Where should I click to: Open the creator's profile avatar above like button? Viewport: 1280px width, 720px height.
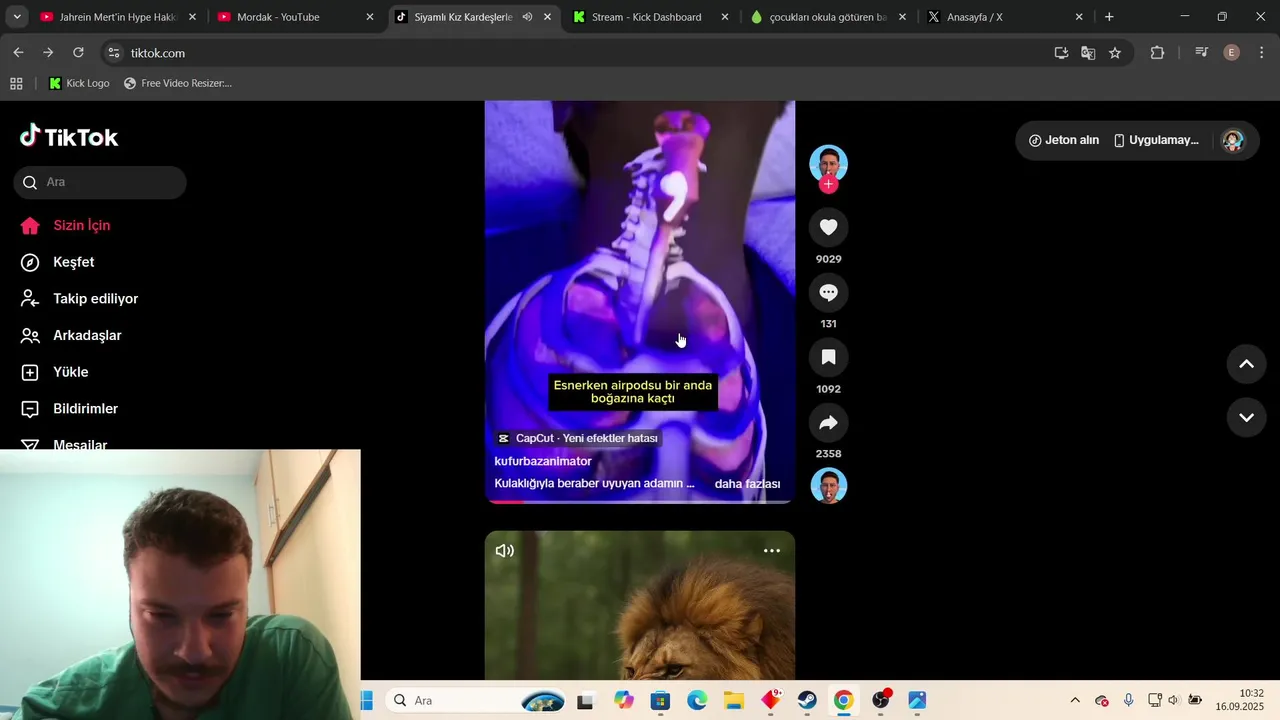tap(828, 163)
